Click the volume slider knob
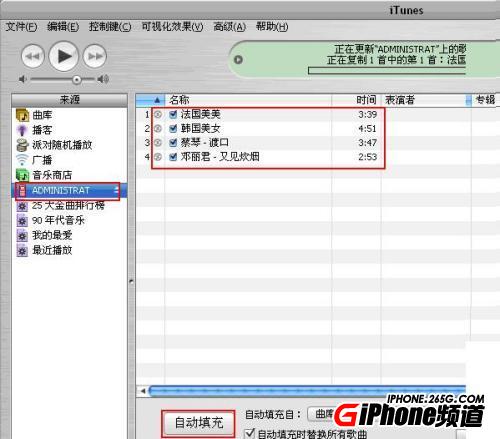 77,79
